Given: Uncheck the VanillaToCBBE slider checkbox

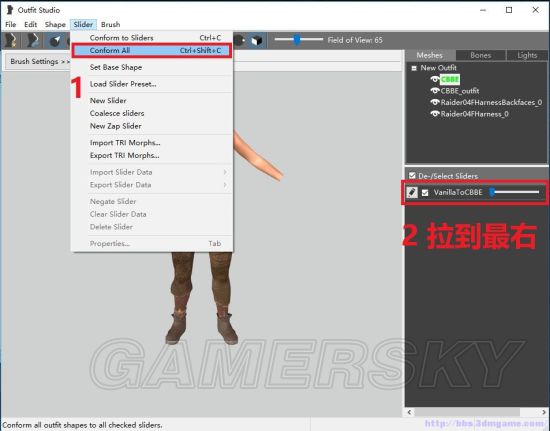Looking at the screenshot, I should pyautogui.click(x=425, y=193).
